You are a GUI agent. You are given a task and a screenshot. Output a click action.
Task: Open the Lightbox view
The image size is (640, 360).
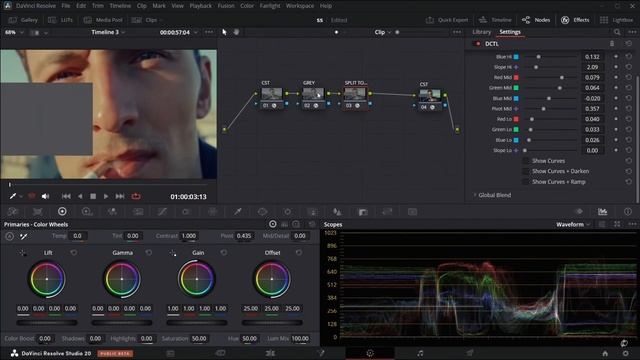point(616,20)
